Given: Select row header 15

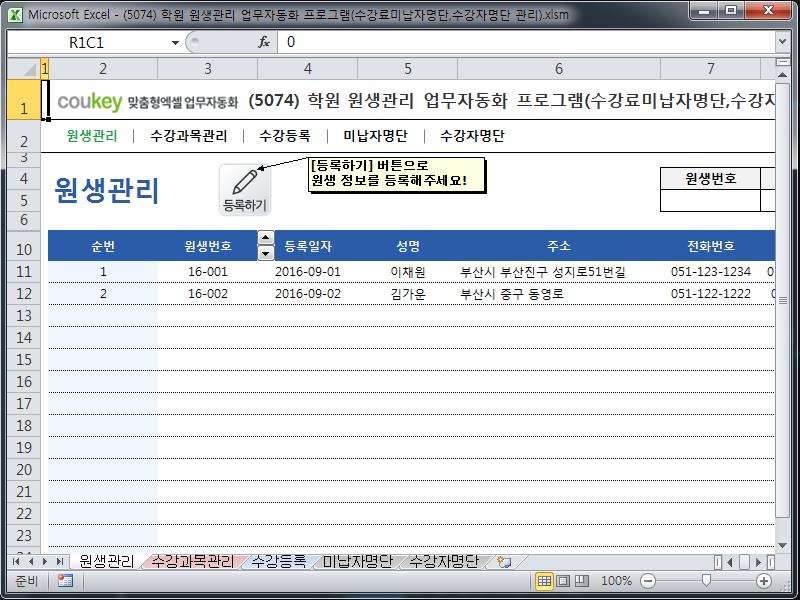Looking at the screenshot, I should pos(24,360).
